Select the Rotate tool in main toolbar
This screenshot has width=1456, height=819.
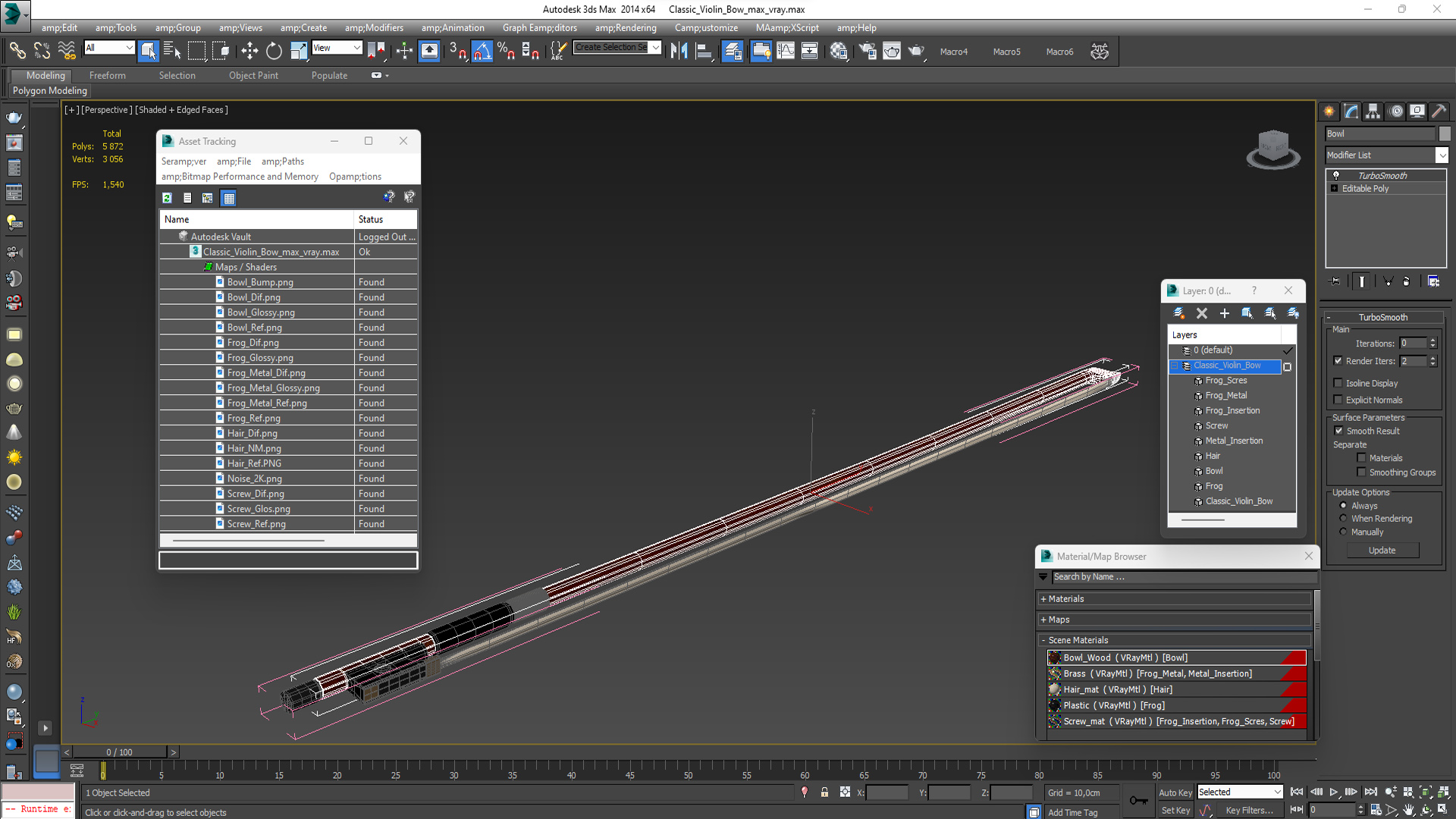click(274, 51)
